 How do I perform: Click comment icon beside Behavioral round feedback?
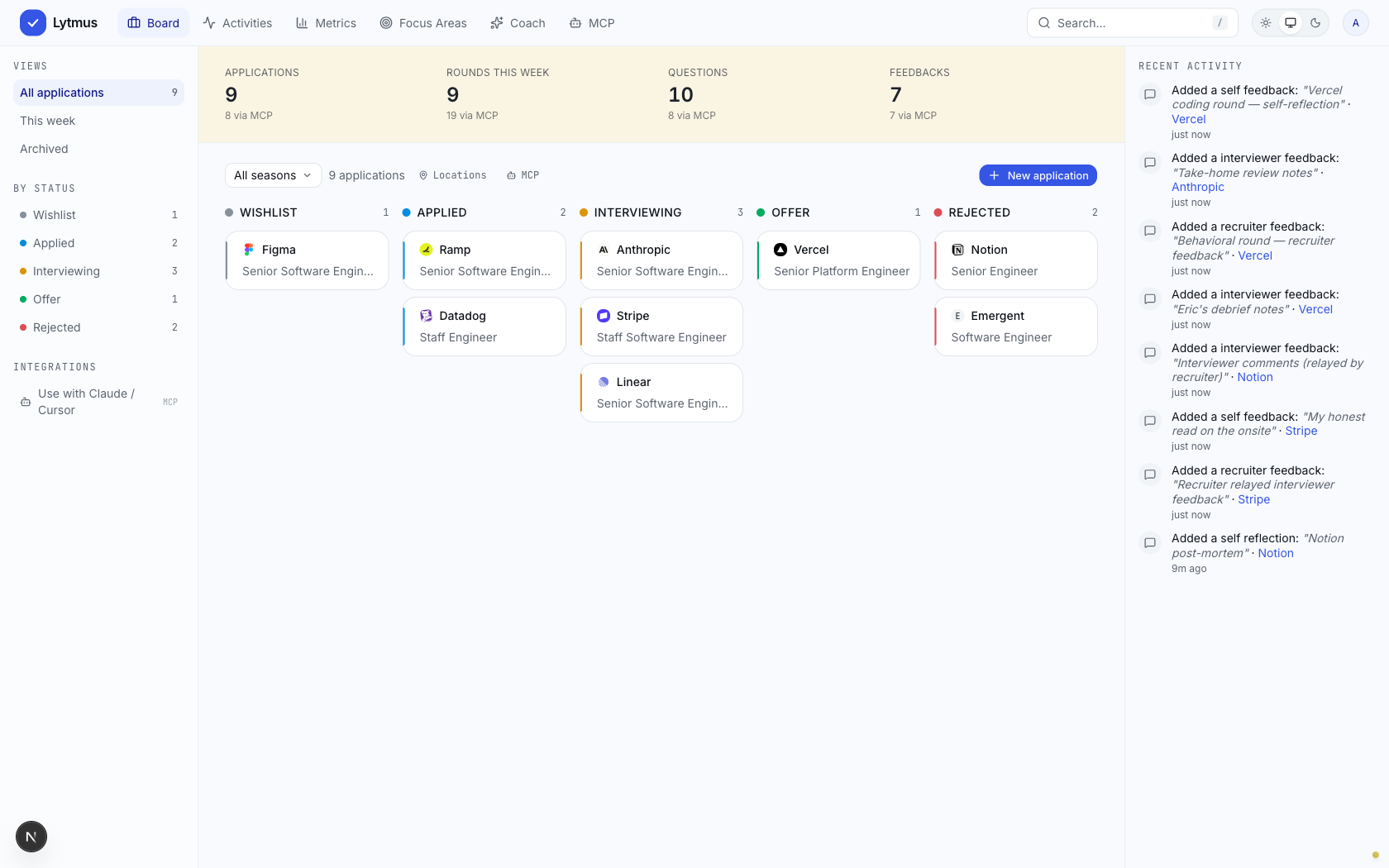coord(1149,231)
